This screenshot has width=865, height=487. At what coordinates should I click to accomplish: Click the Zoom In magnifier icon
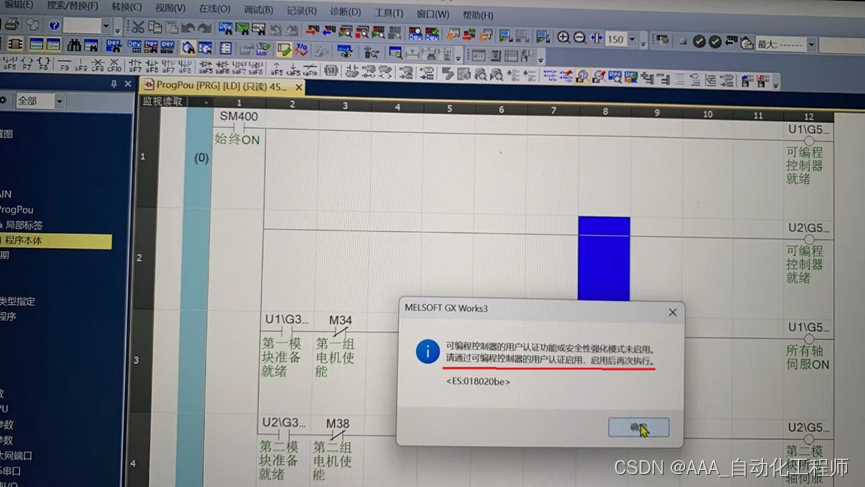[563, 38]
